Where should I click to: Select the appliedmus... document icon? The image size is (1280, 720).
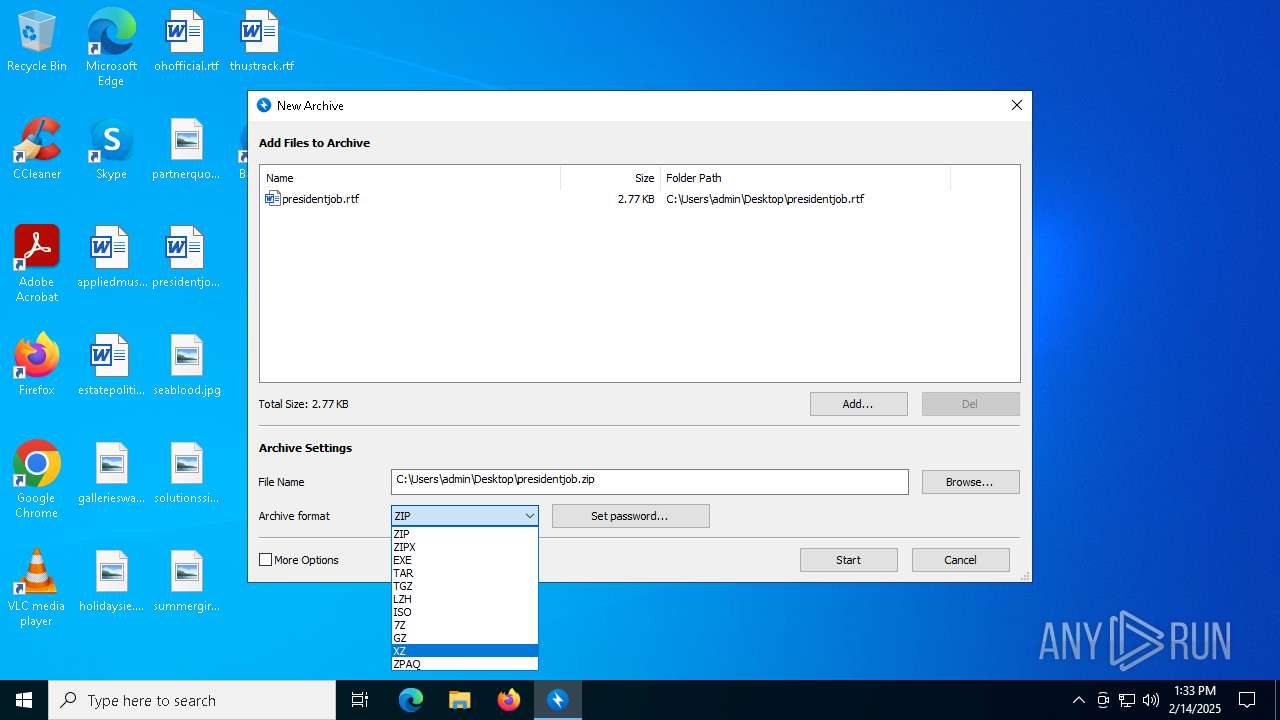tap(111, 258)
